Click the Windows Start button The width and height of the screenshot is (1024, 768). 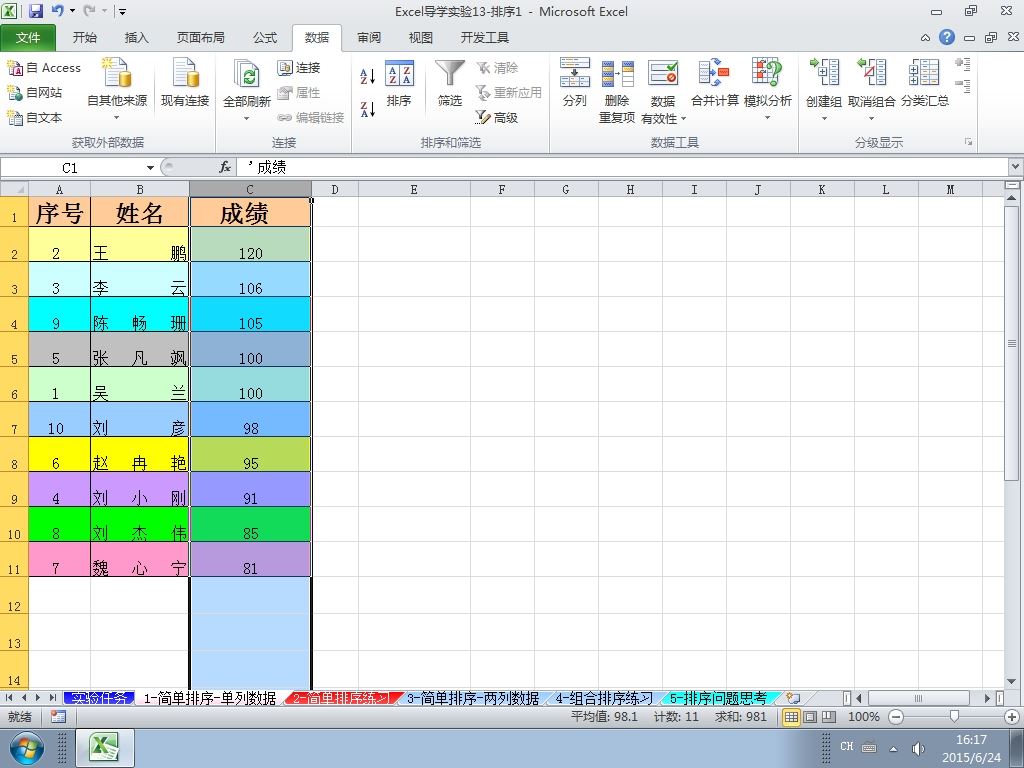(x=25, y=748)
